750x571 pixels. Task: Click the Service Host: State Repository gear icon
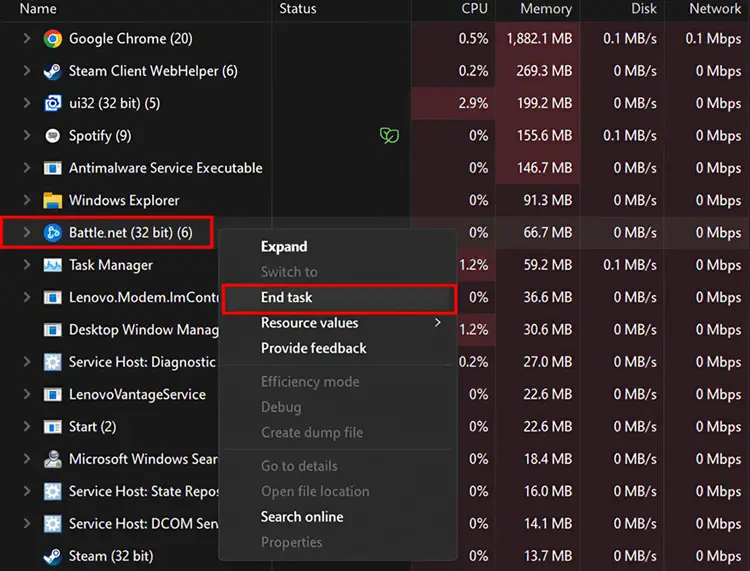pos(53,492)
